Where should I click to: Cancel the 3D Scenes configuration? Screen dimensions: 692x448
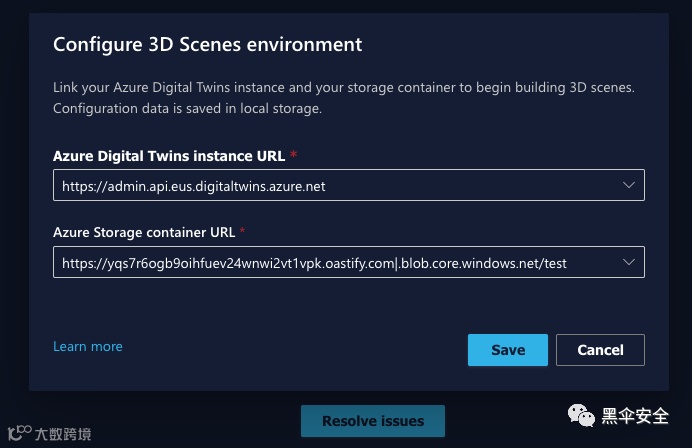600,350
